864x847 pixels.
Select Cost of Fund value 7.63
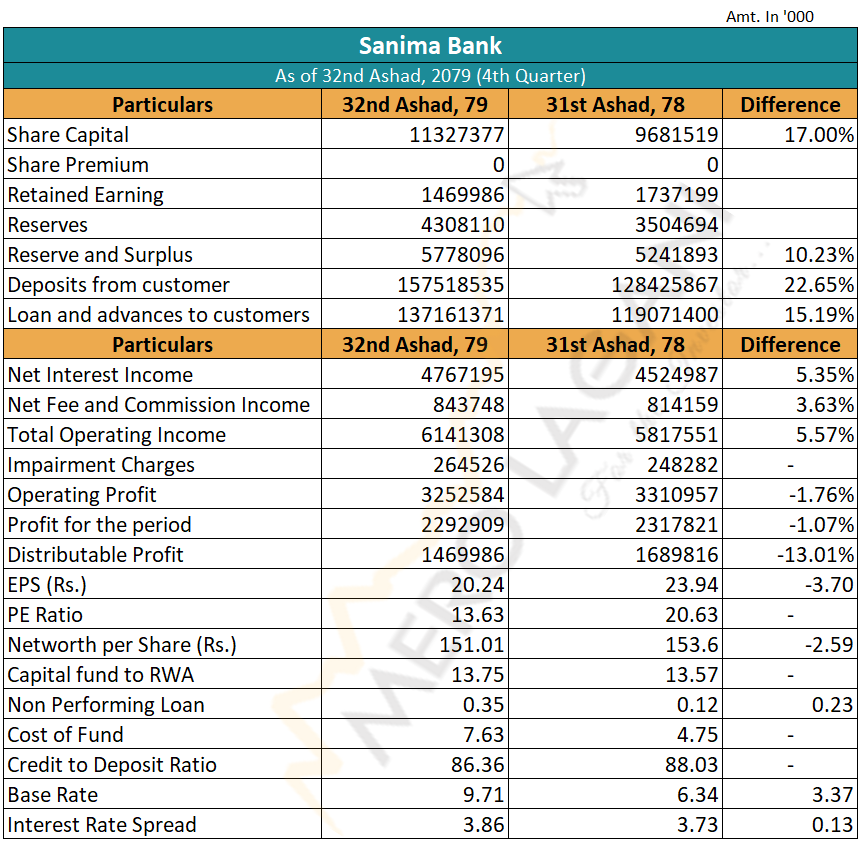(x=483, y=736)
